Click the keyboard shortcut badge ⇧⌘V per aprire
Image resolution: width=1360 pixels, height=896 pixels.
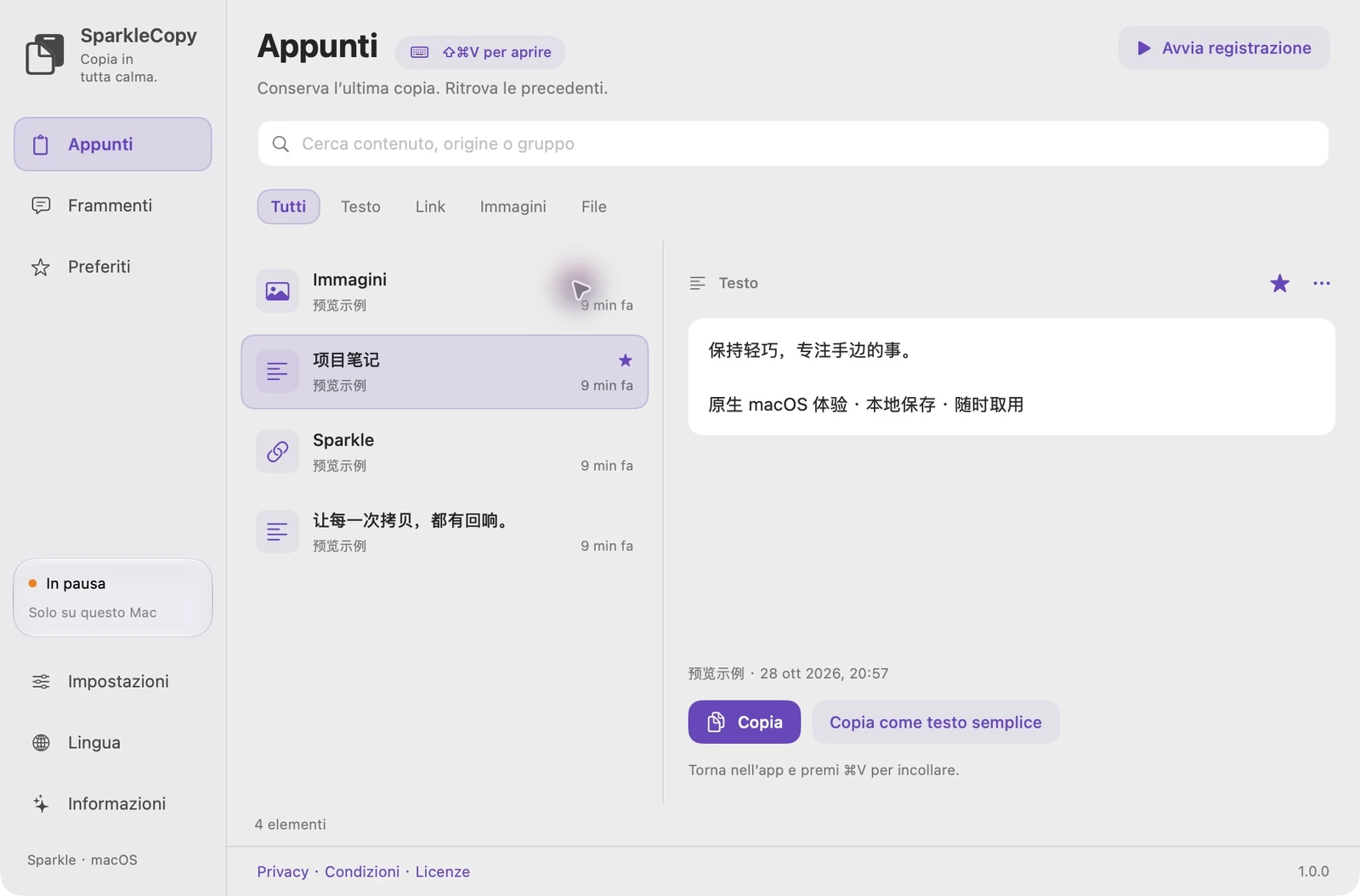(x=480, y=52)
